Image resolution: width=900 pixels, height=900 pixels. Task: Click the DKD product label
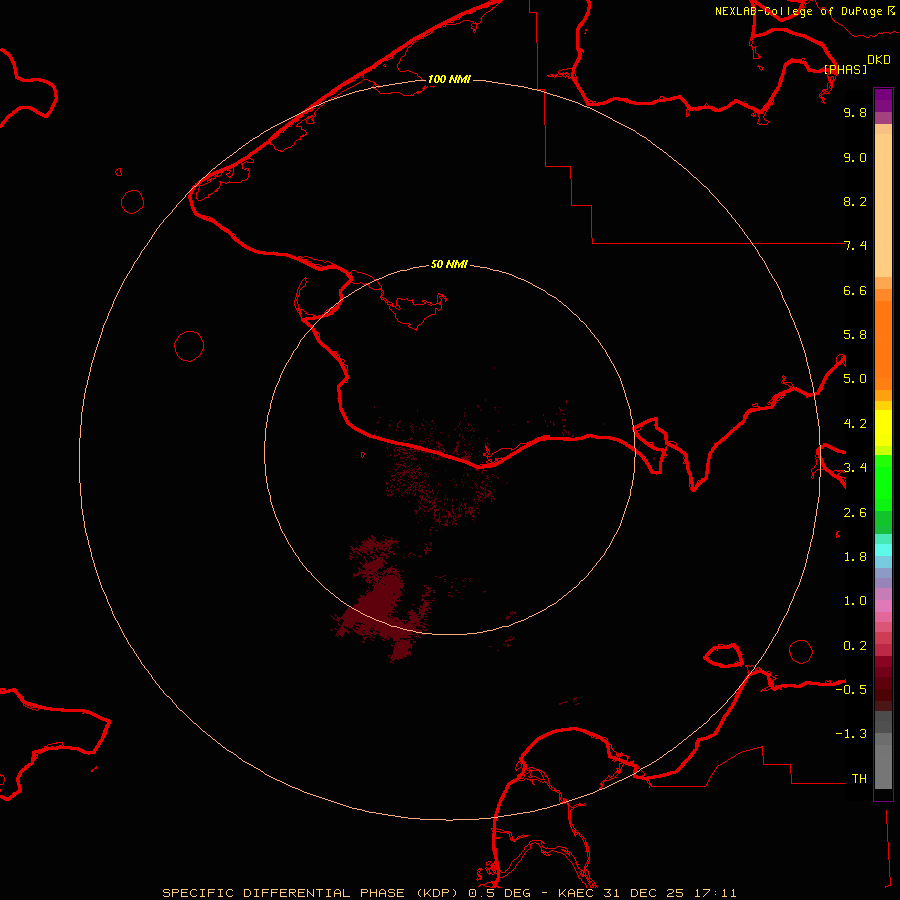[879, 60]
